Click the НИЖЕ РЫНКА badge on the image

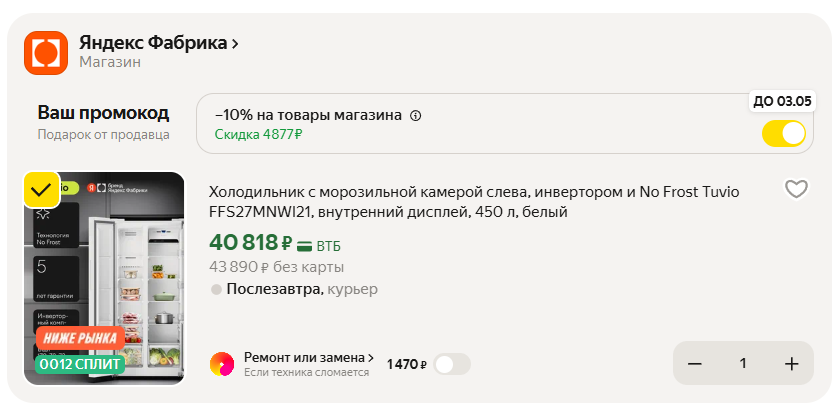pos(80,339)
